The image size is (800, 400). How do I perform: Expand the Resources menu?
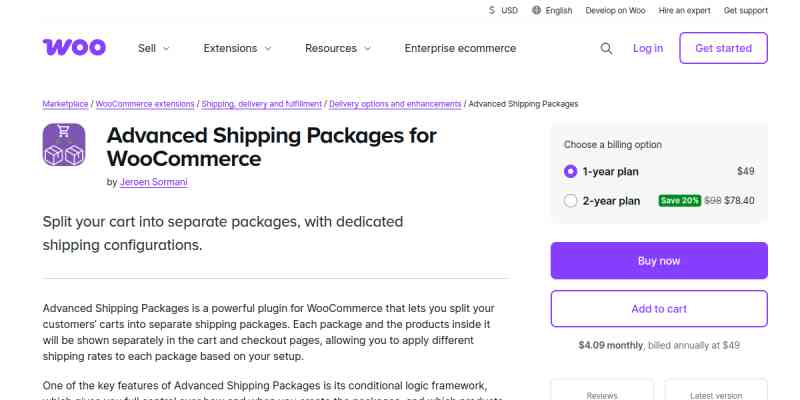click(x=338, y=48)
